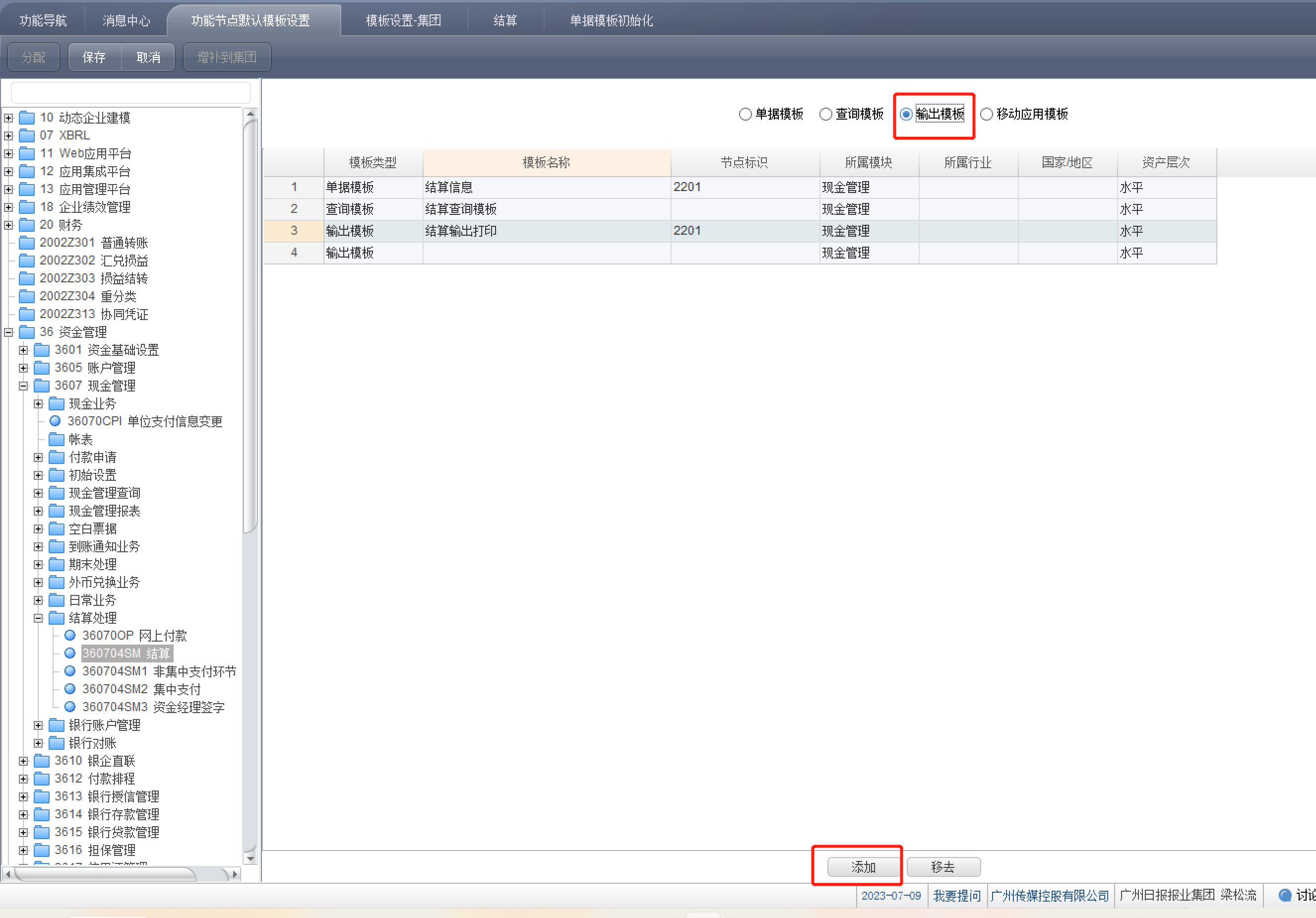
Task: Click the 2023-07-09 date in status bar
Action: coord(891,895)
